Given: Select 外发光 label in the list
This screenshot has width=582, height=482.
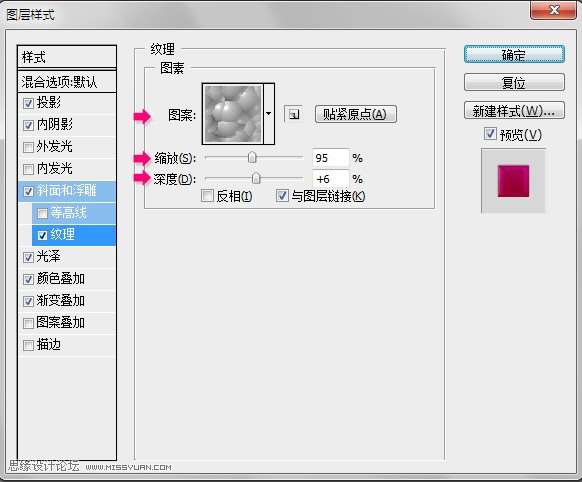Looking at the screenshot, I should [x=55, y=147].
